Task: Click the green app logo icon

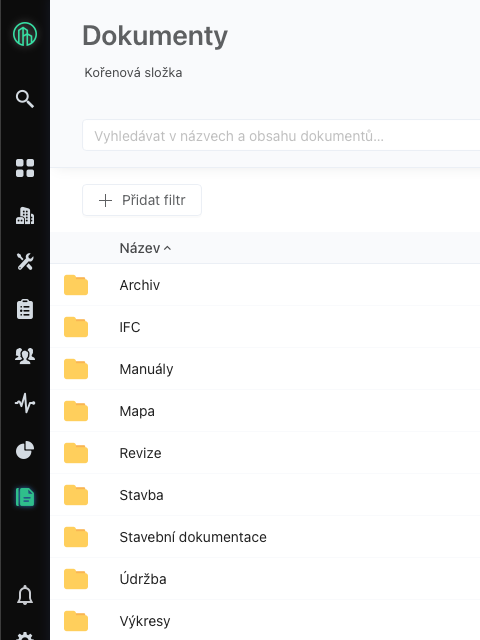Action: (x=25, y=34)
